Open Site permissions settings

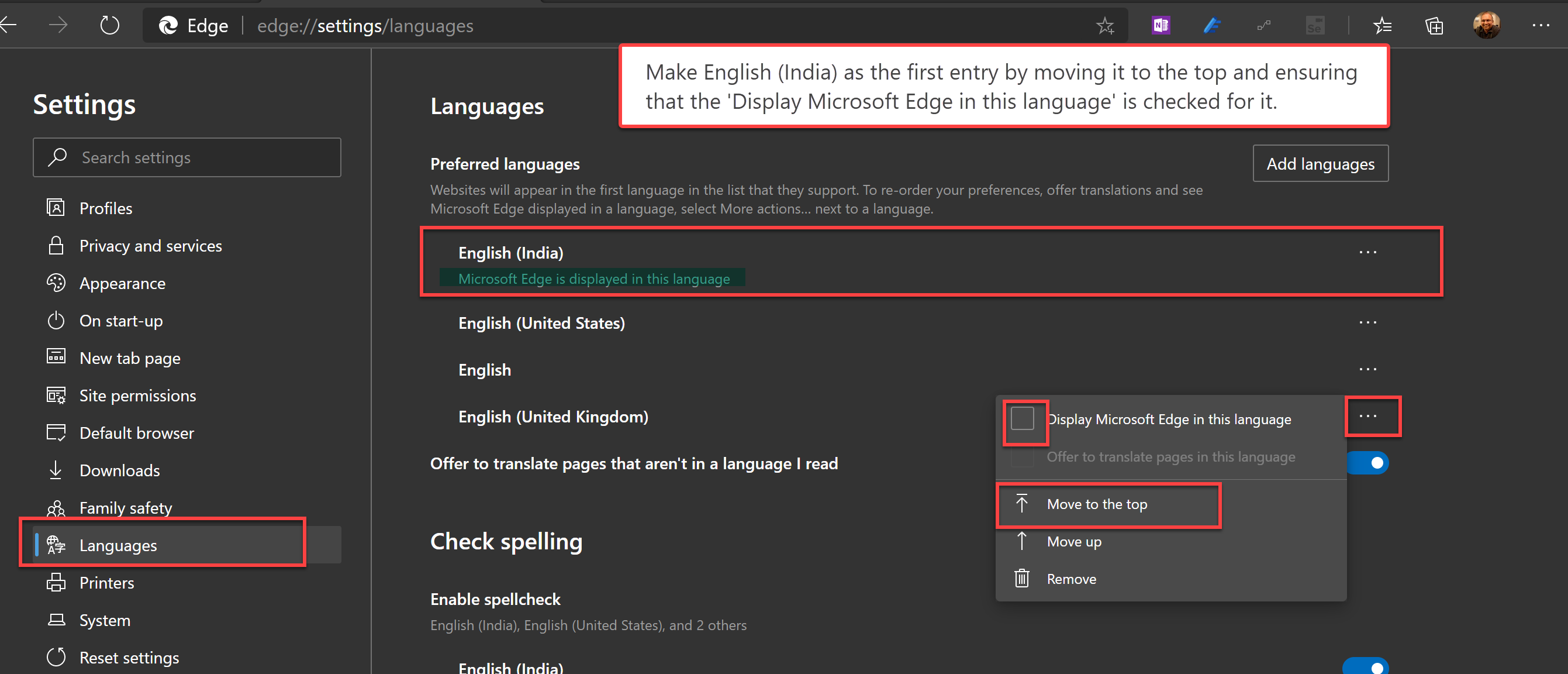187,395
